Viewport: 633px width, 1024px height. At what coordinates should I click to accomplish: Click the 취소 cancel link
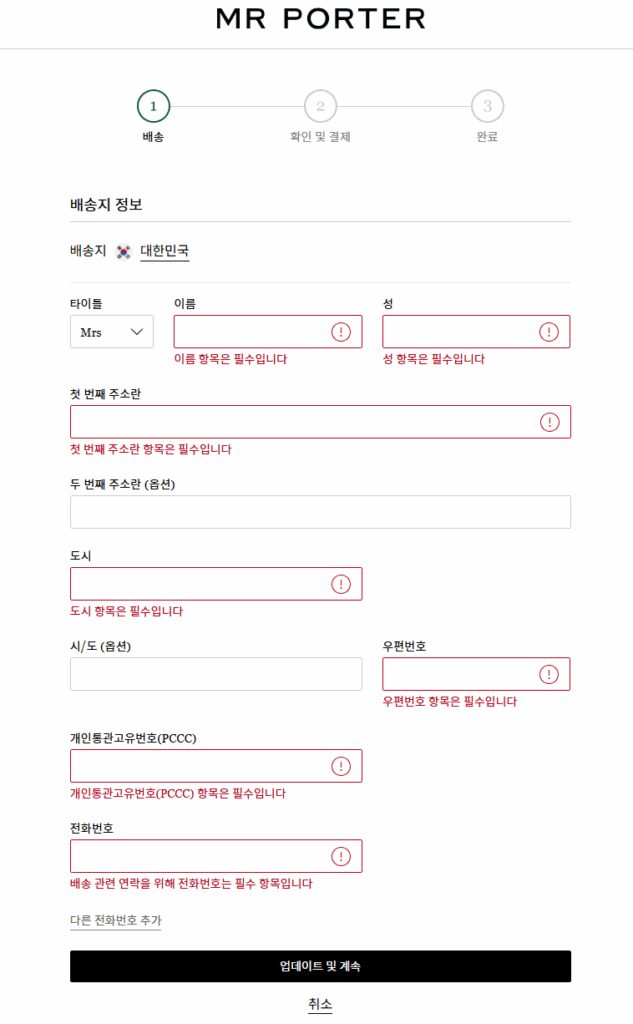pos(320,1004)
